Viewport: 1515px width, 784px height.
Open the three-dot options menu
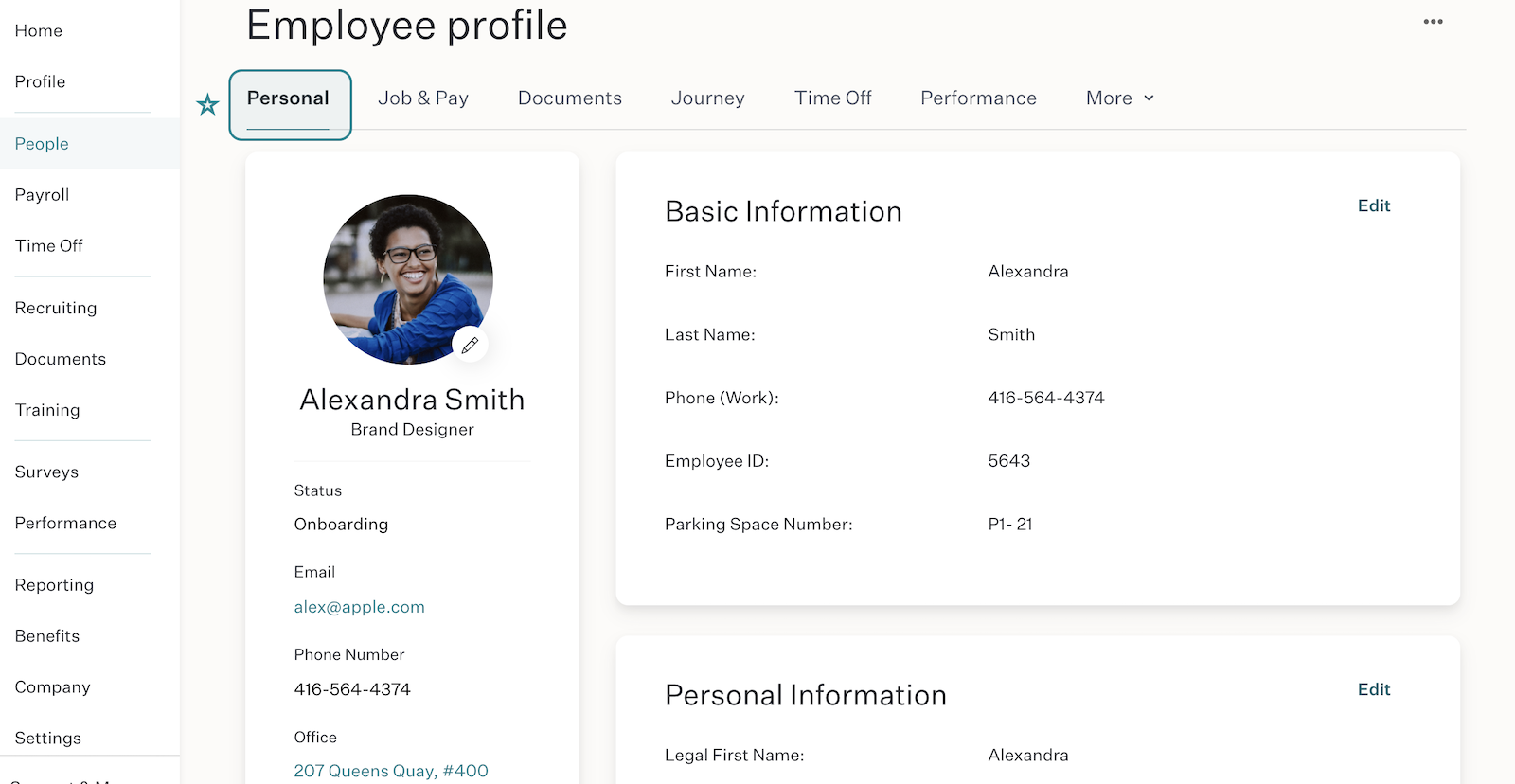point(1433,22)
